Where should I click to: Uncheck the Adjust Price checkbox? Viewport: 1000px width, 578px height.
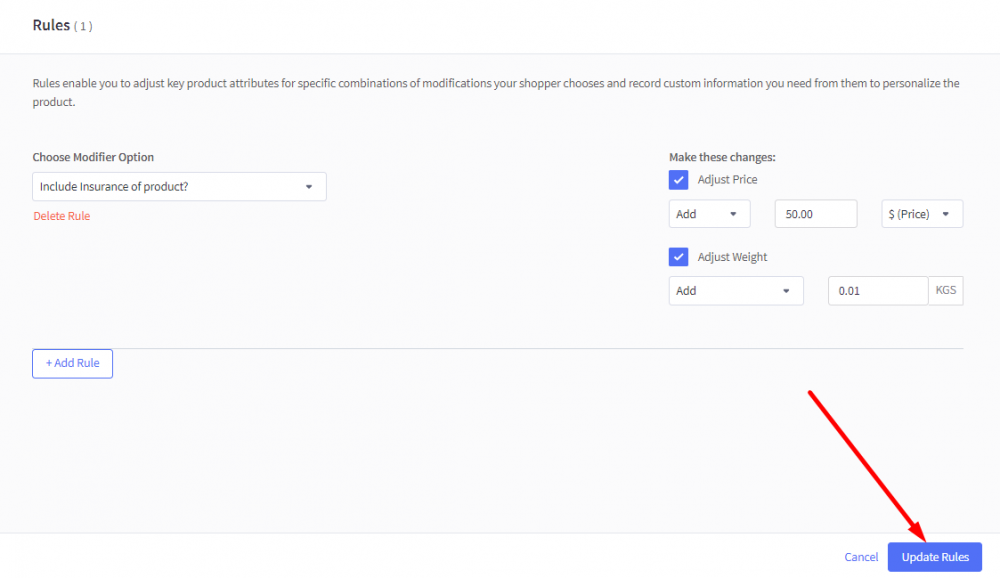pos(678,179)
